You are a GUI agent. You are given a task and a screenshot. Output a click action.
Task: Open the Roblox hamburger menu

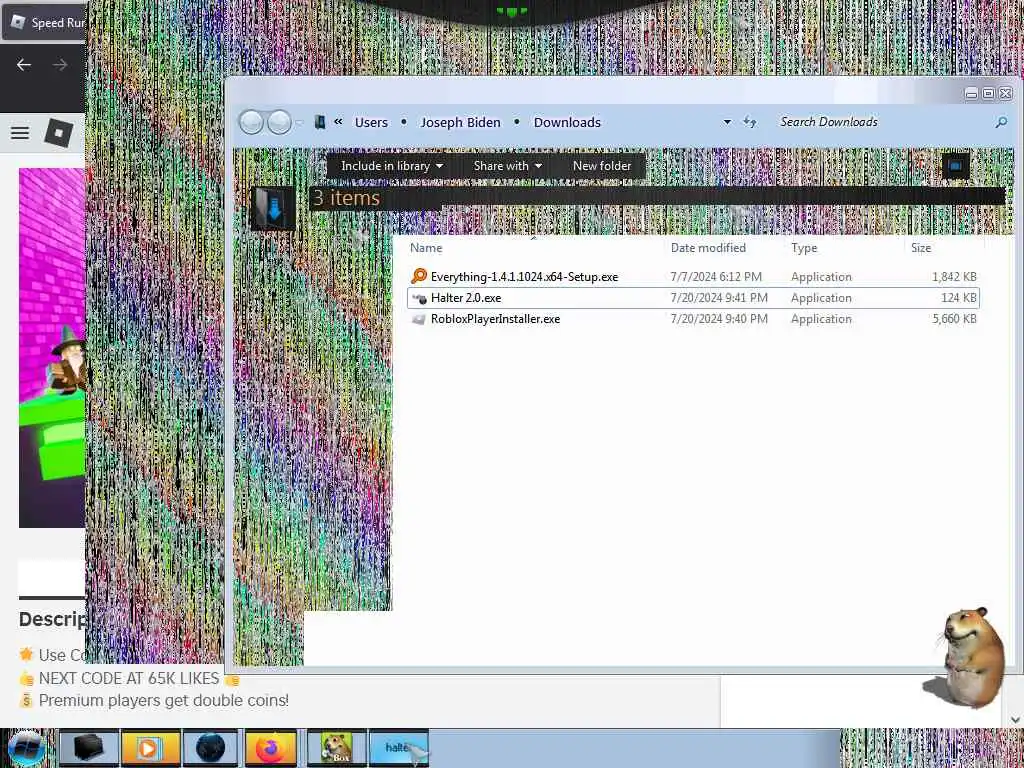coord(20,133)
